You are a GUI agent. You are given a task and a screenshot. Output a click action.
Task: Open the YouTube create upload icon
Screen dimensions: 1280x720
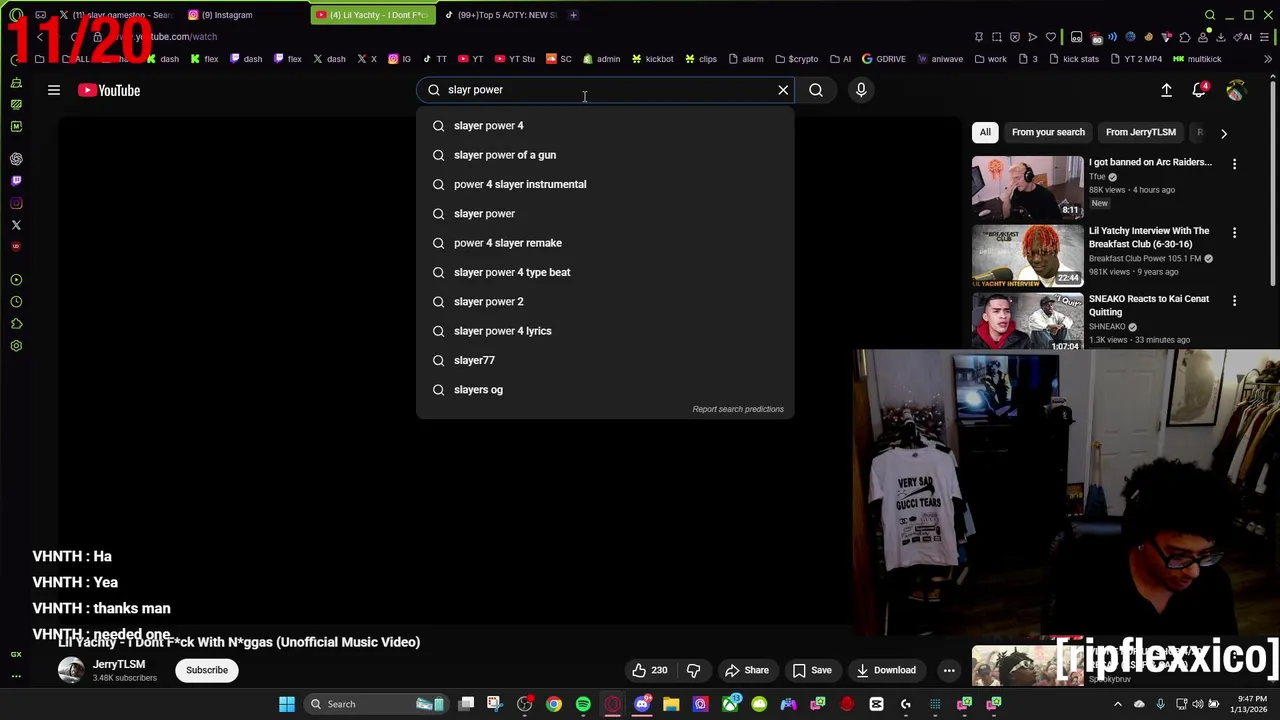1166,90
